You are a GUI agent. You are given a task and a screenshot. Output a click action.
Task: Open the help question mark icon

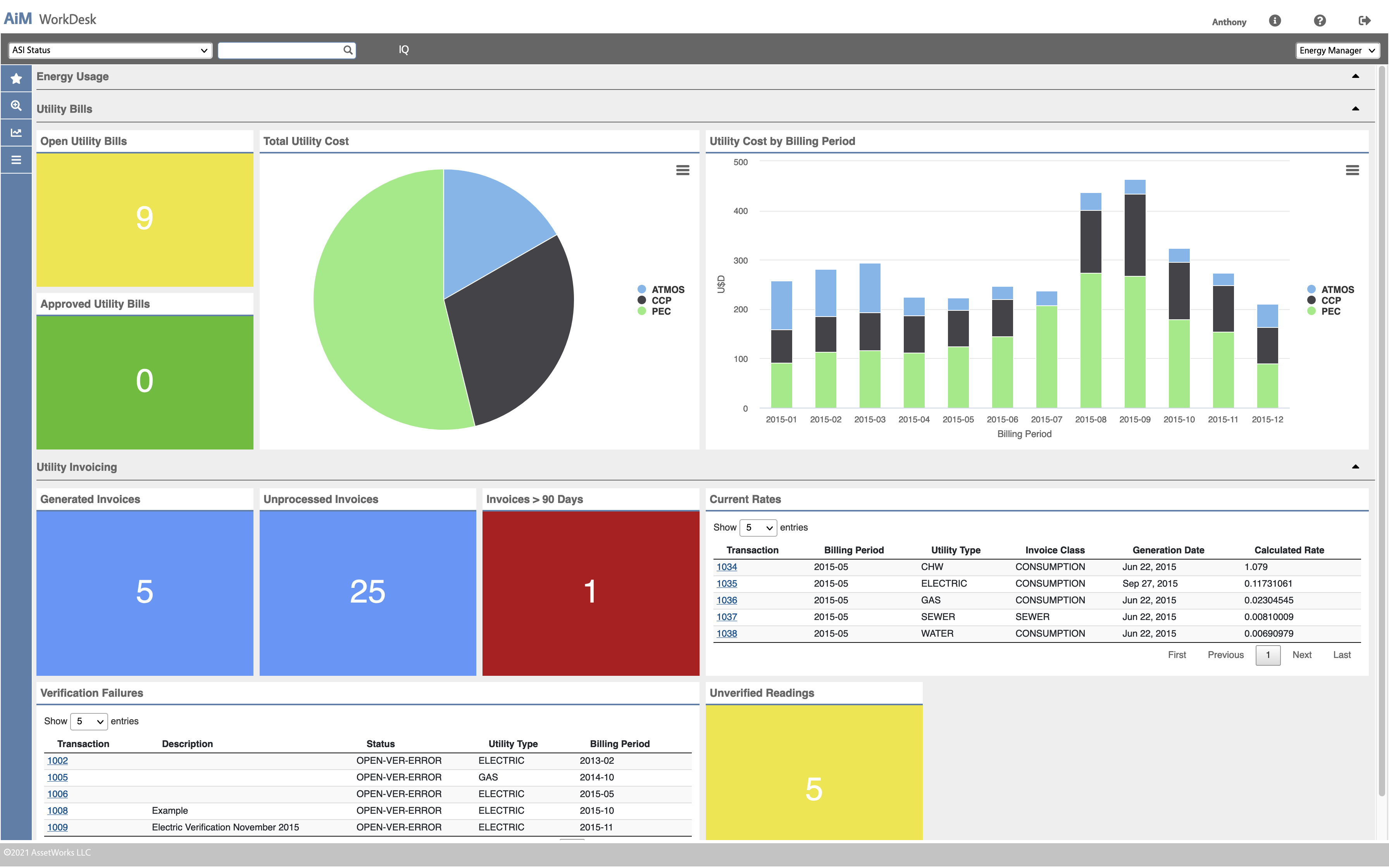click(1320, 21)
